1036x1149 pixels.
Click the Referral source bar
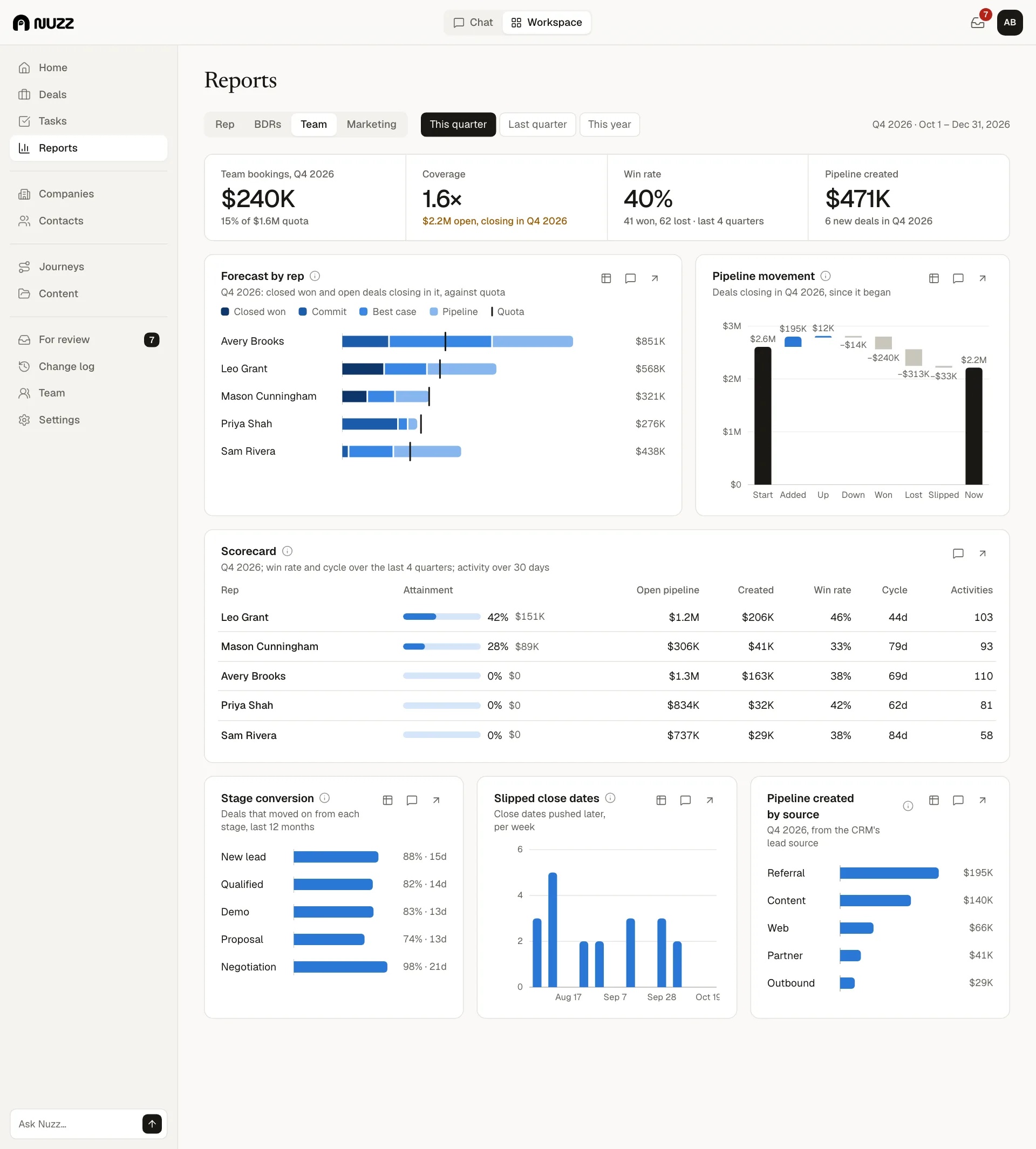(889, 873)
